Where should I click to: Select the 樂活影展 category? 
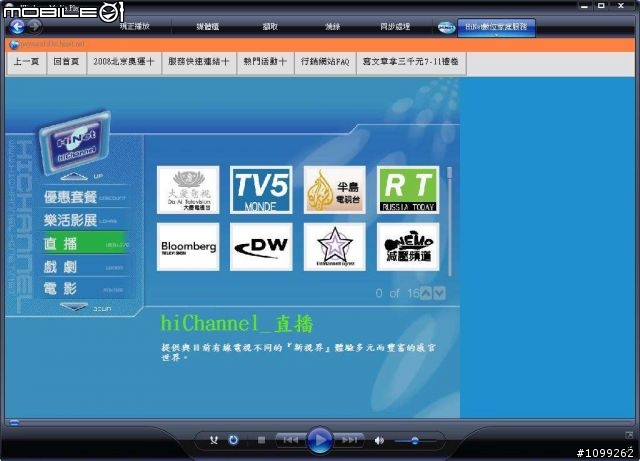tap(85, 220)
